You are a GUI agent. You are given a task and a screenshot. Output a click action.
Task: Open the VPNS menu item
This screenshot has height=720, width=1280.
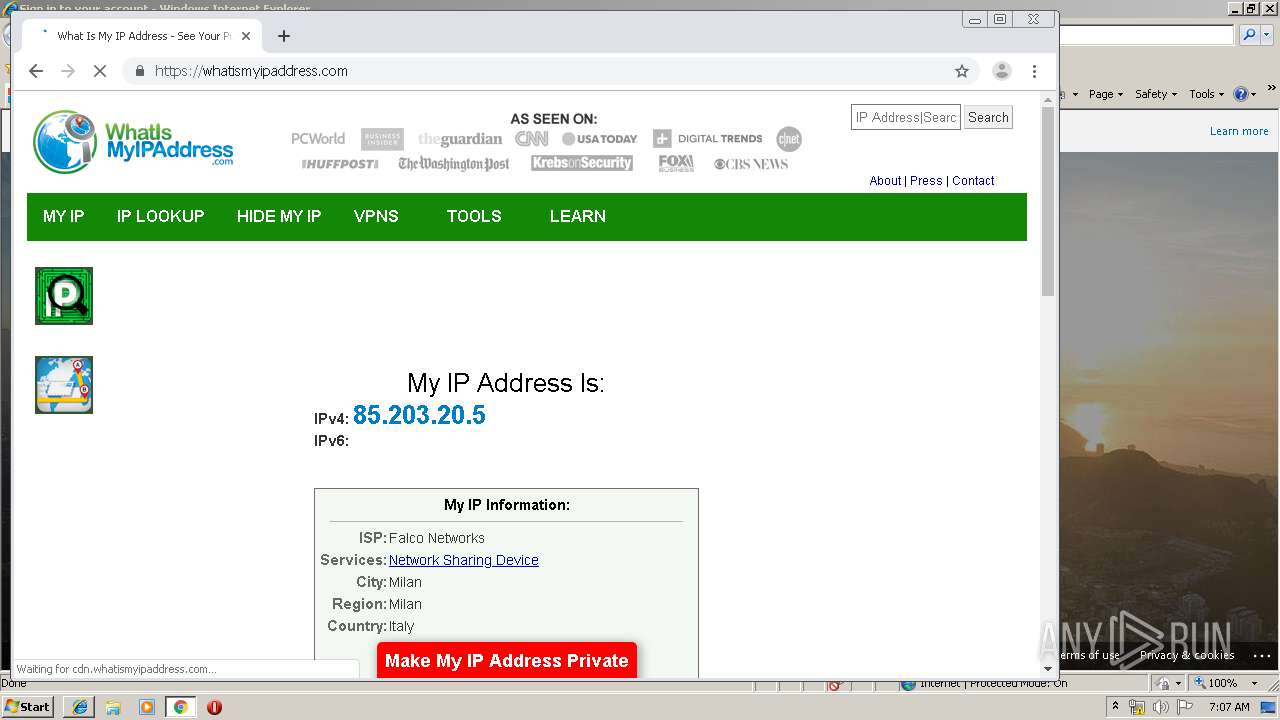[x=376, y=216]
